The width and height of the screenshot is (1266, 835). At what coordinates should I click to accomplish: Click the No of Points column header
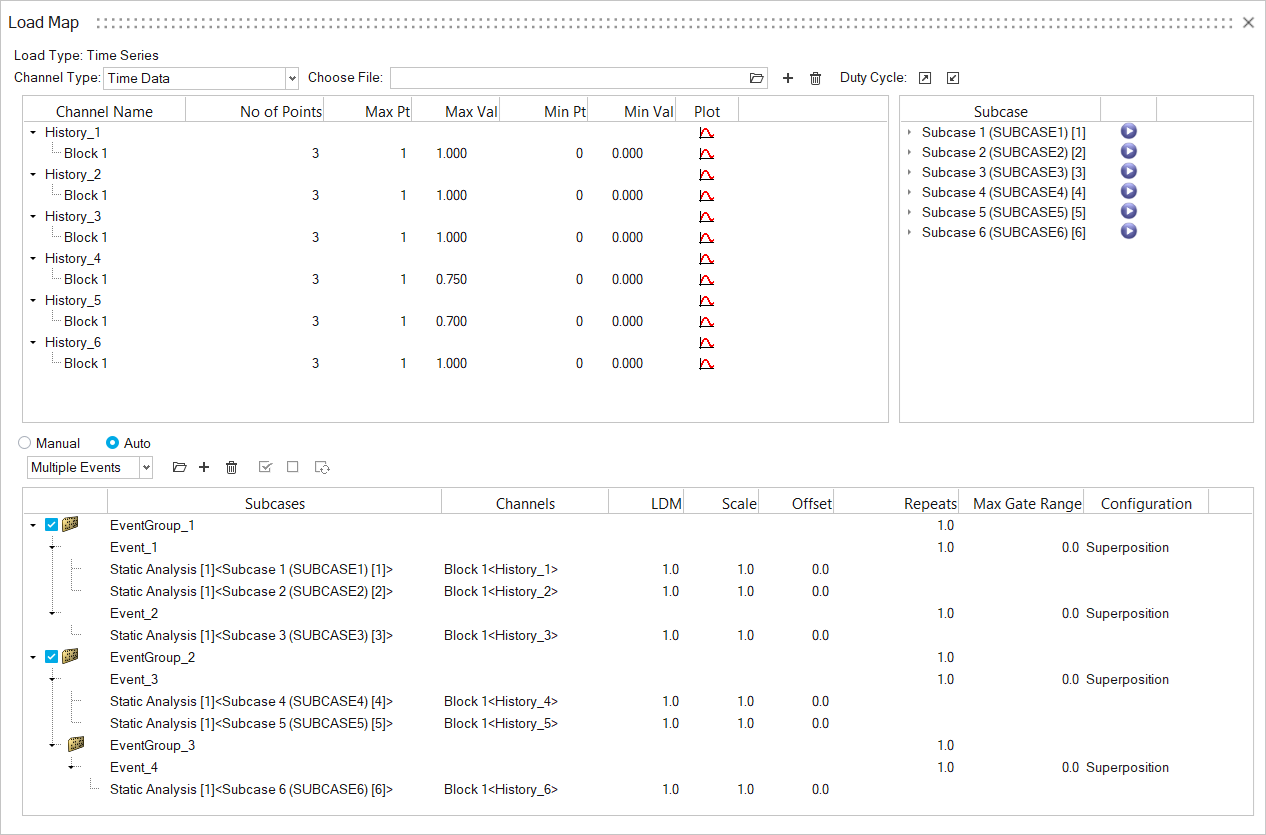coord(255,112)
